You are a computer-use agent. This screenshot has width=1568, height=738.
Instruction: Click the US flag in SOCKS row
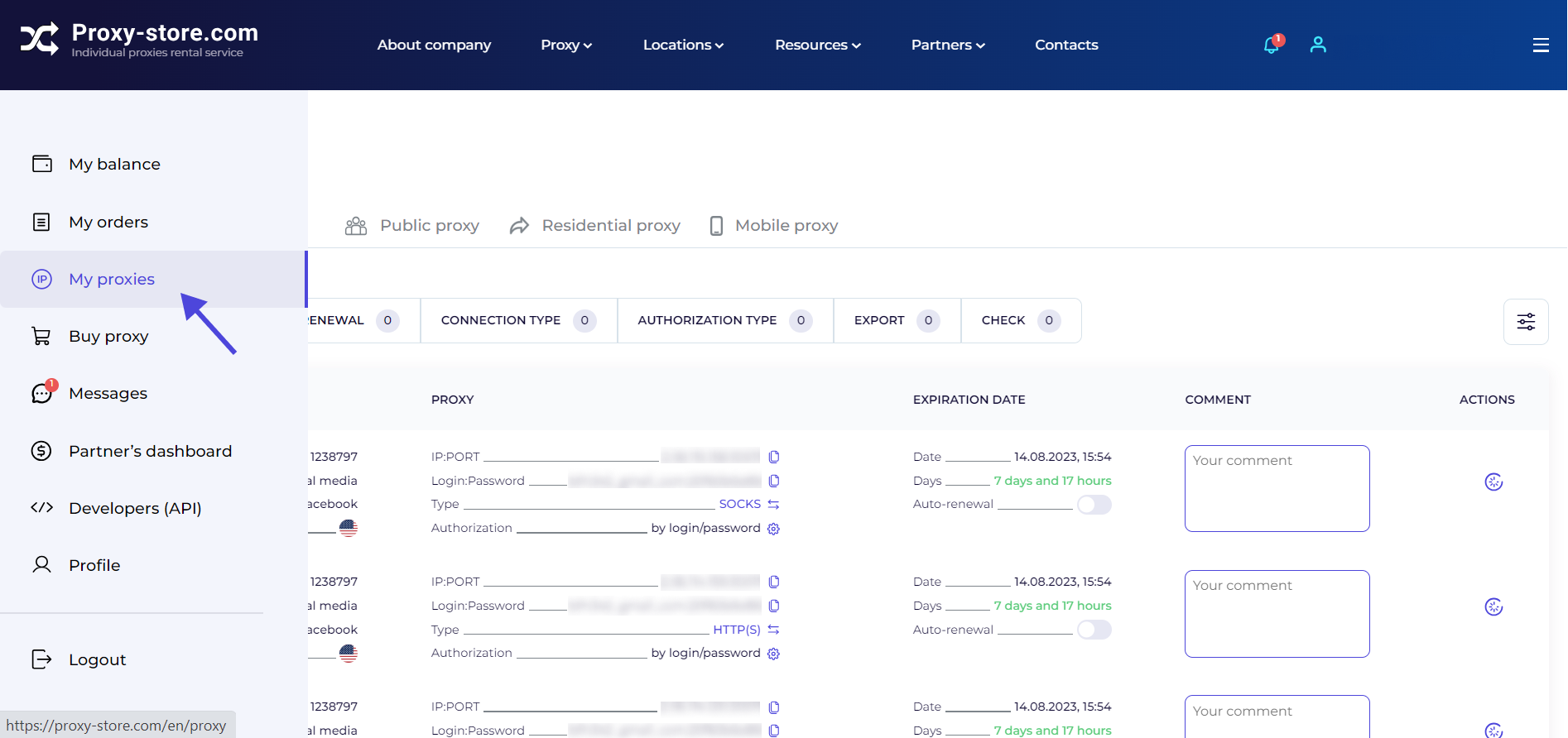[x=349, y=528]
